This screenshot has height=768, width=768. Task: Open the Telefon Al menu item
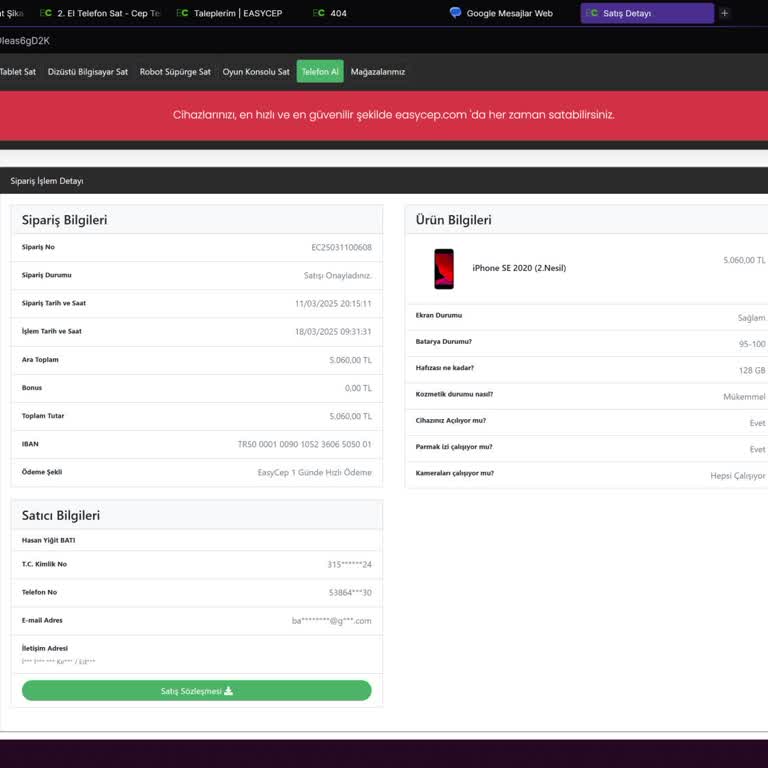click(320, 72)
